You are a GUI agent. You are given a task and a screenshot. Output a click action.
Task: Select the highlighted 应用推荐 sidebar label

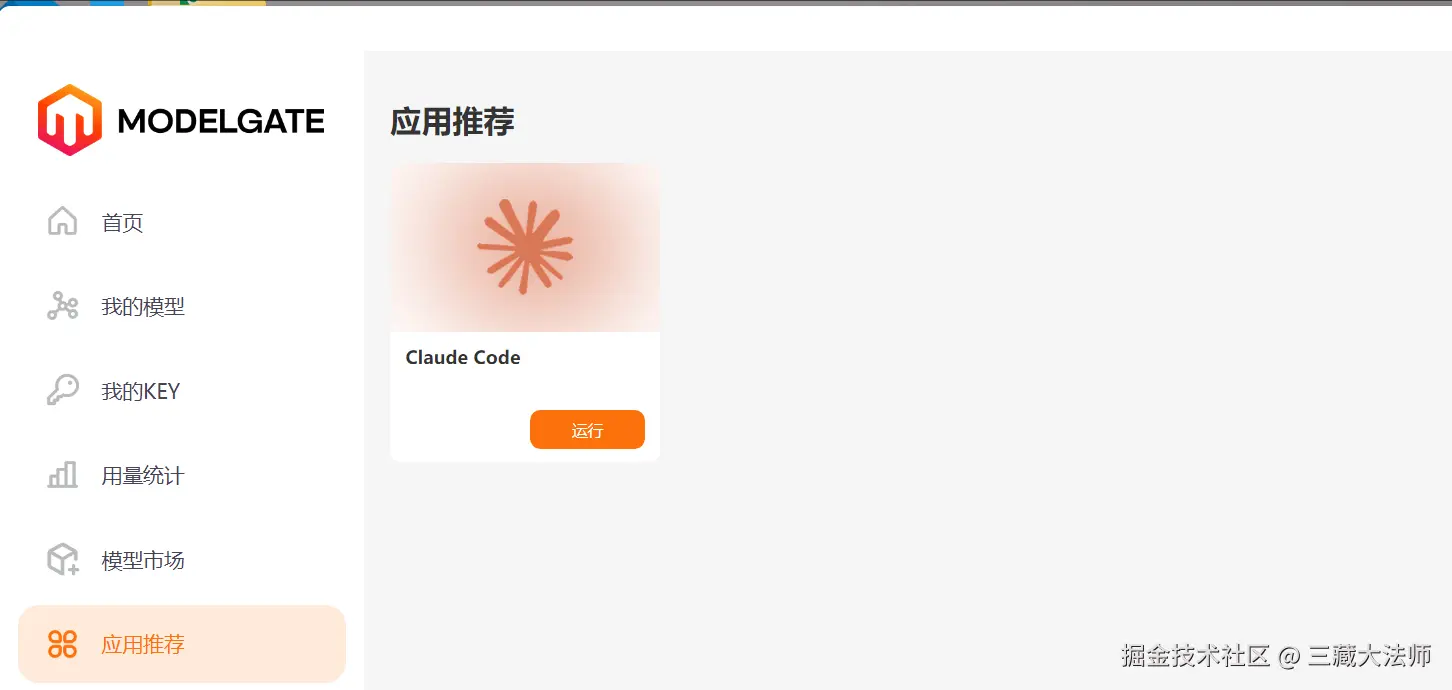pyautogui.click(x=143, y=644)
